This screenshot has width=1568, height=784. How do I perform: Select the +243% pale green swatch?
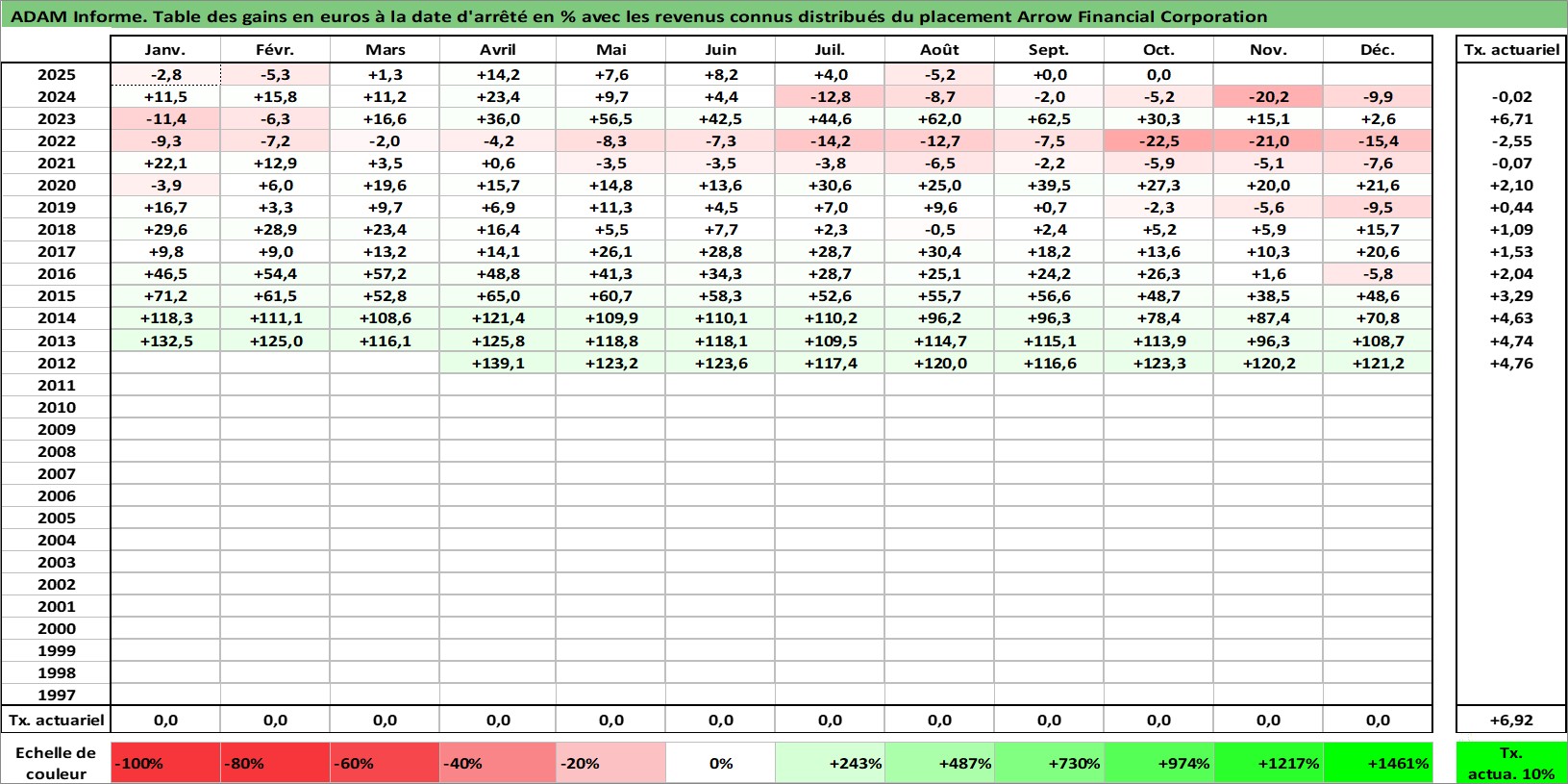click(830, 763)
